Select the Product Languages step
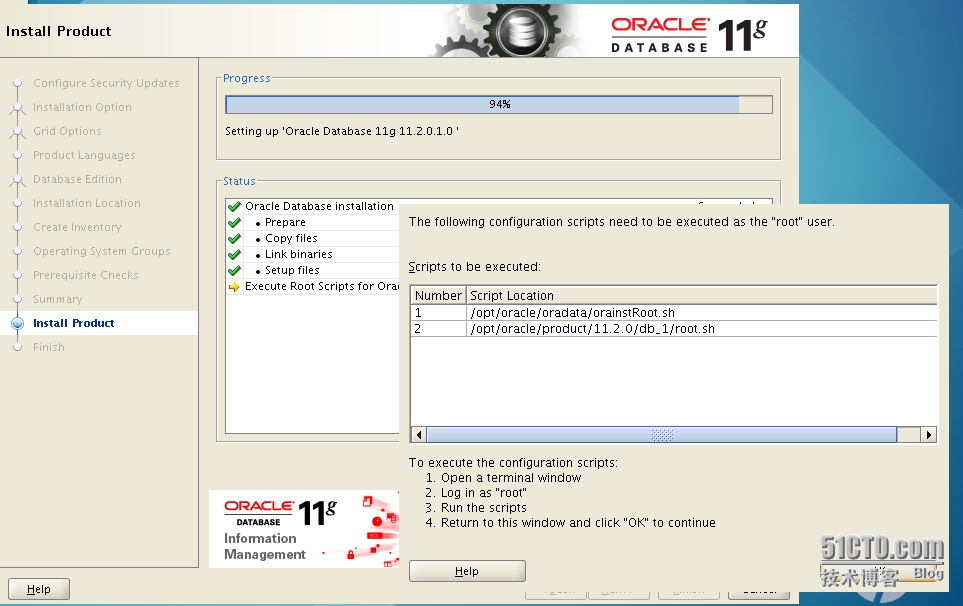 tap(84, 155)
